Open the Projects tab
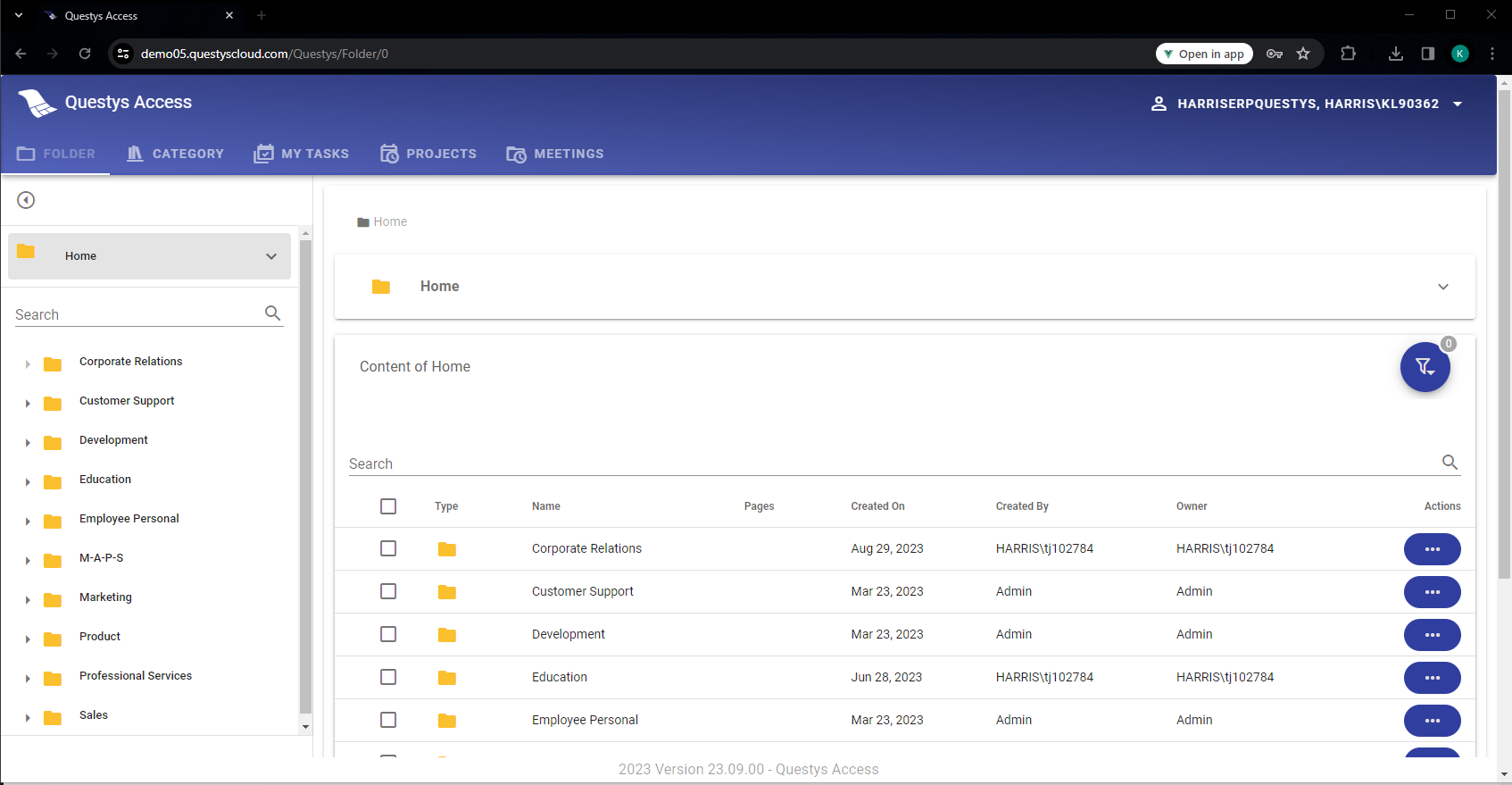The height and width of the screenshot is (785, 1512). point(428,154)
